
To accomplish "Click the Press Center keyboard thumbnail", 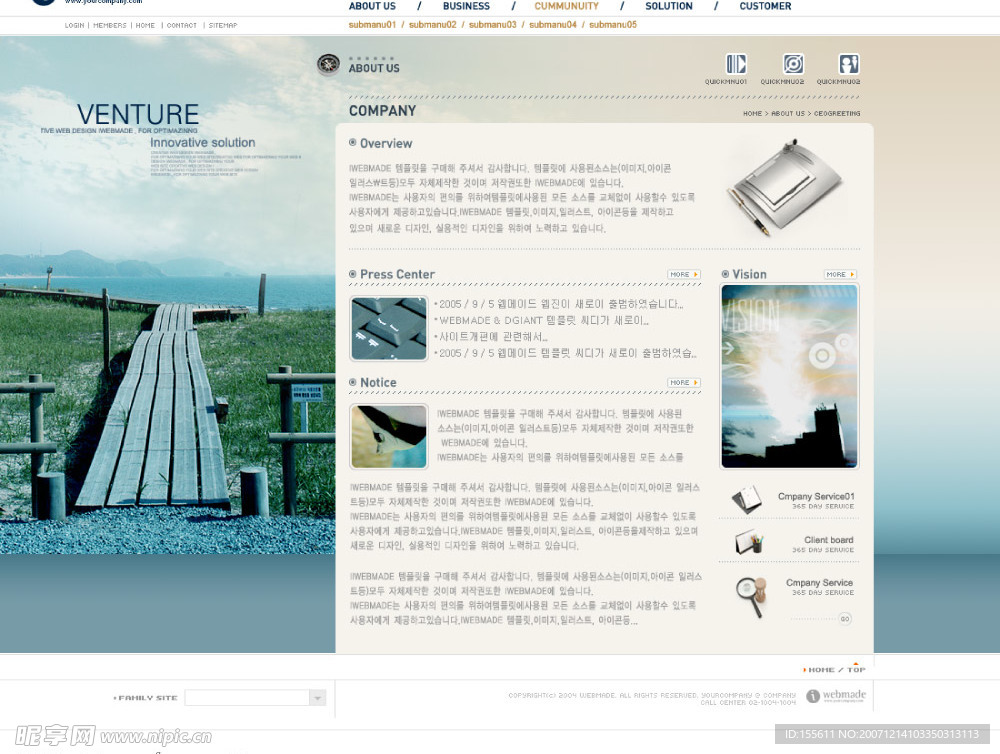I will point(388,329).
